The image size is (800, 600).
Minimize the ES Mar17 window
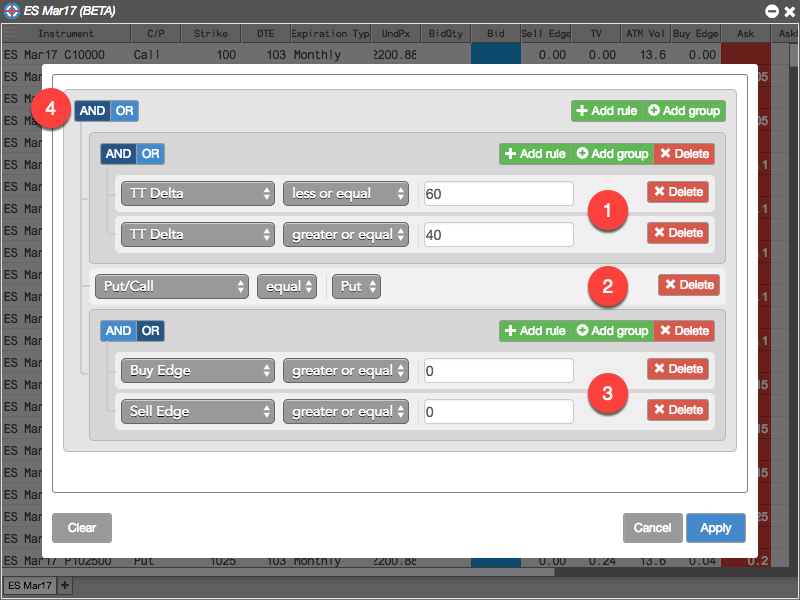click(771, 11)
